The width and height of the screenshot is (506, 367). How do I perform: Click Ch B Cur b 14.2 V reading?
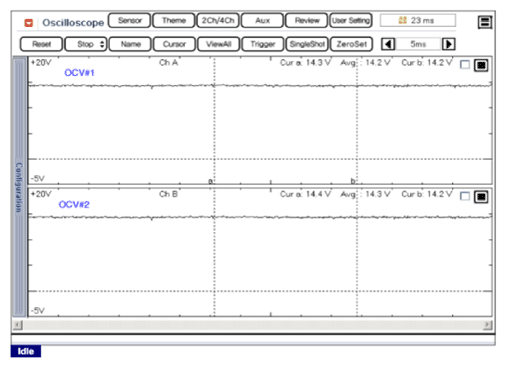(x=427, y=194)
